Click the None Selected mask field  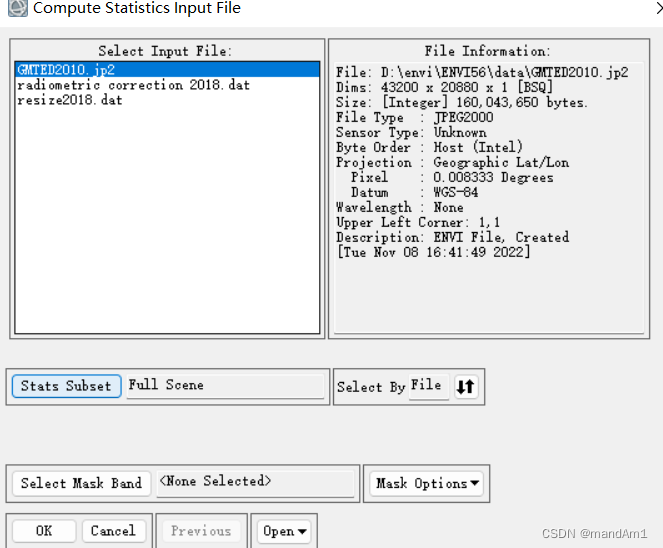pyautogui.click(x=255, y=482)
